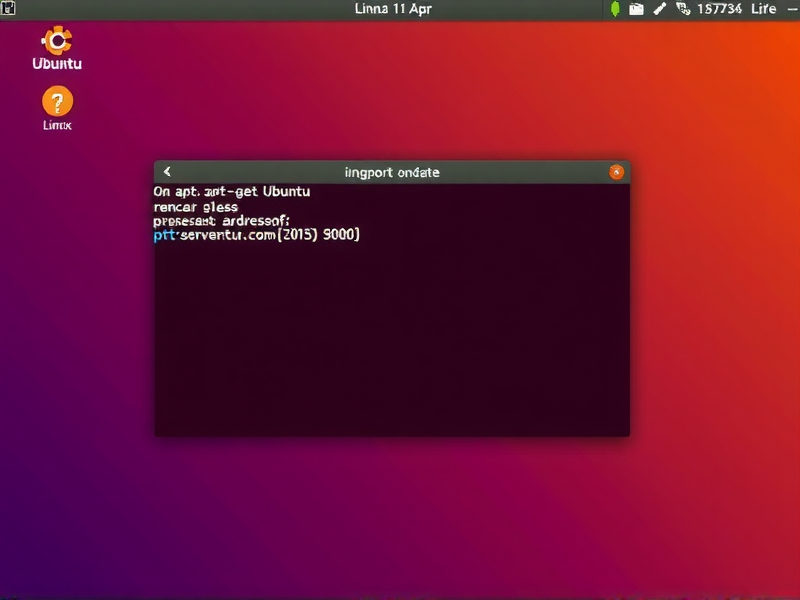Select the 'On apt apt-get Ubuntu' output line
This screenshot has width=800, height=600.
click(x=232, y=191)
